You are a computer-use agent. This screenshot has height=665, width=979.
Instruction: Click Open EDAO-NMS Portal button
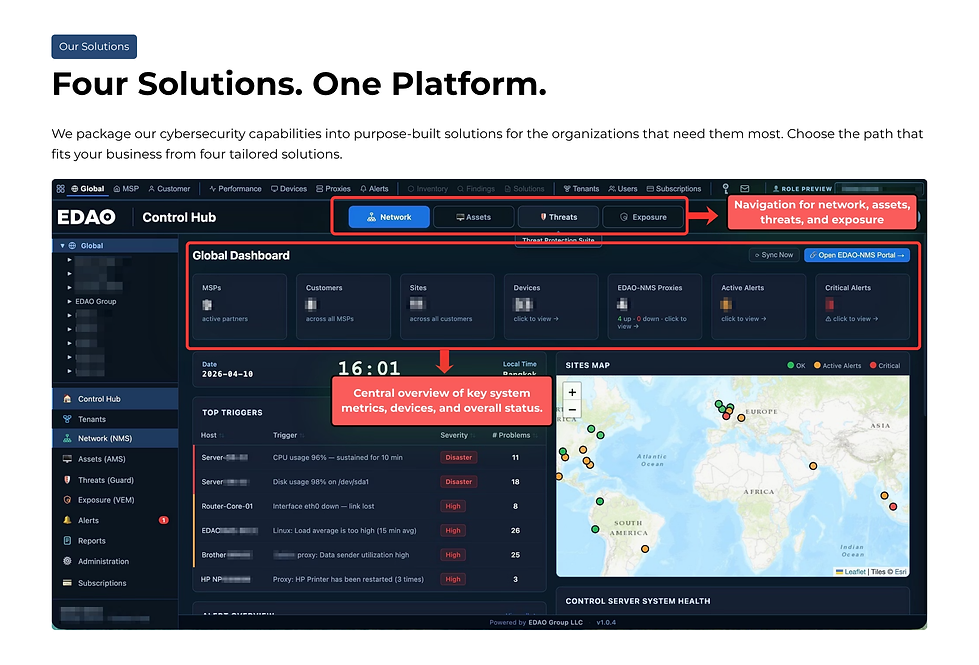(857, 255)
